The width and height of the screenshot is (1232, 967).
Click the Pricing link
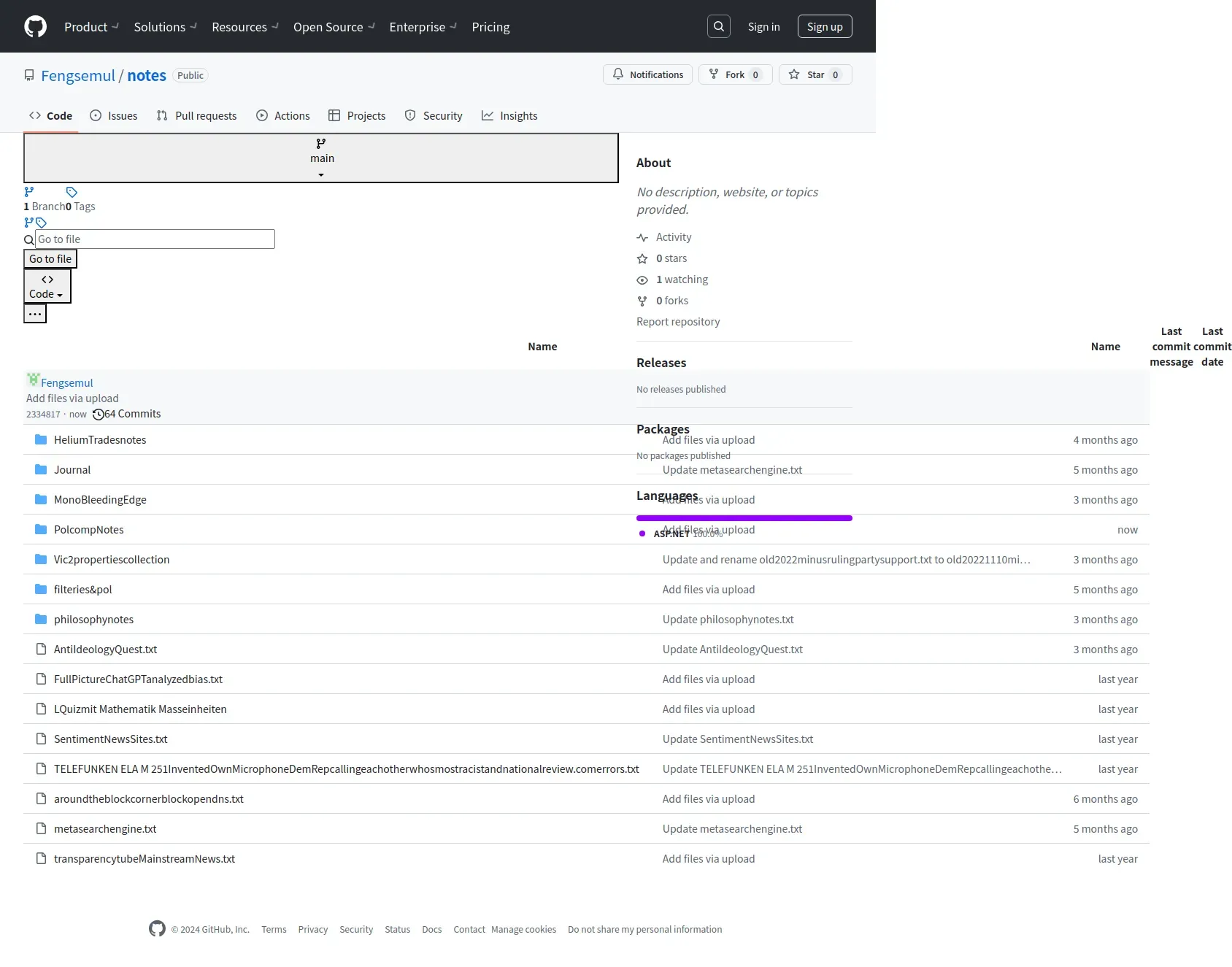tap(490, 27)
